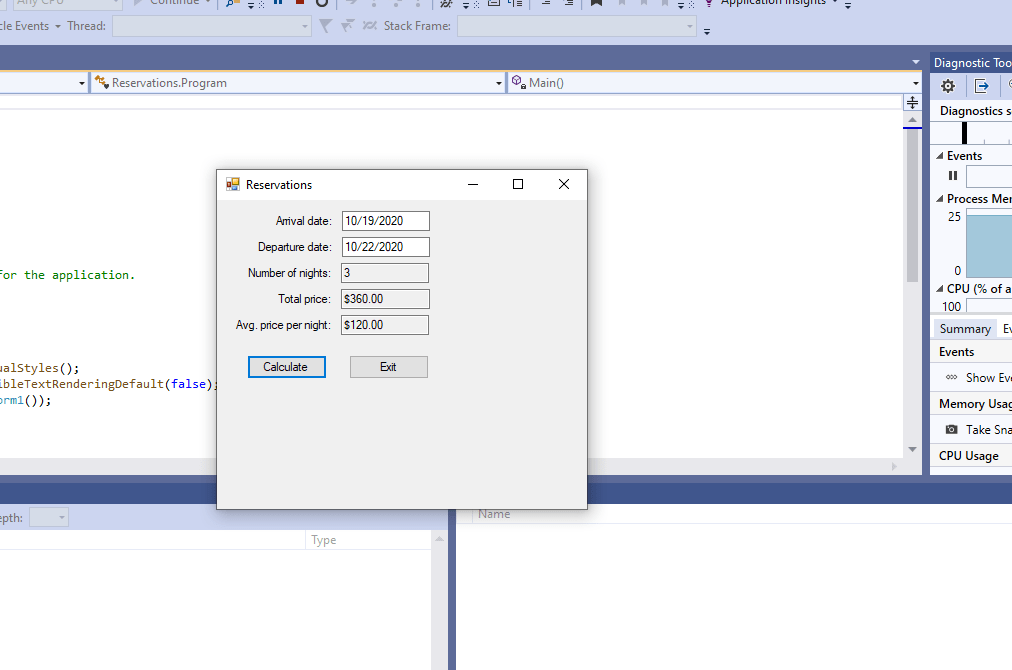This screenshot has height=670, width=1012.
Task: Collapse the CPU graph section
Action: click(x=940, y=289)
